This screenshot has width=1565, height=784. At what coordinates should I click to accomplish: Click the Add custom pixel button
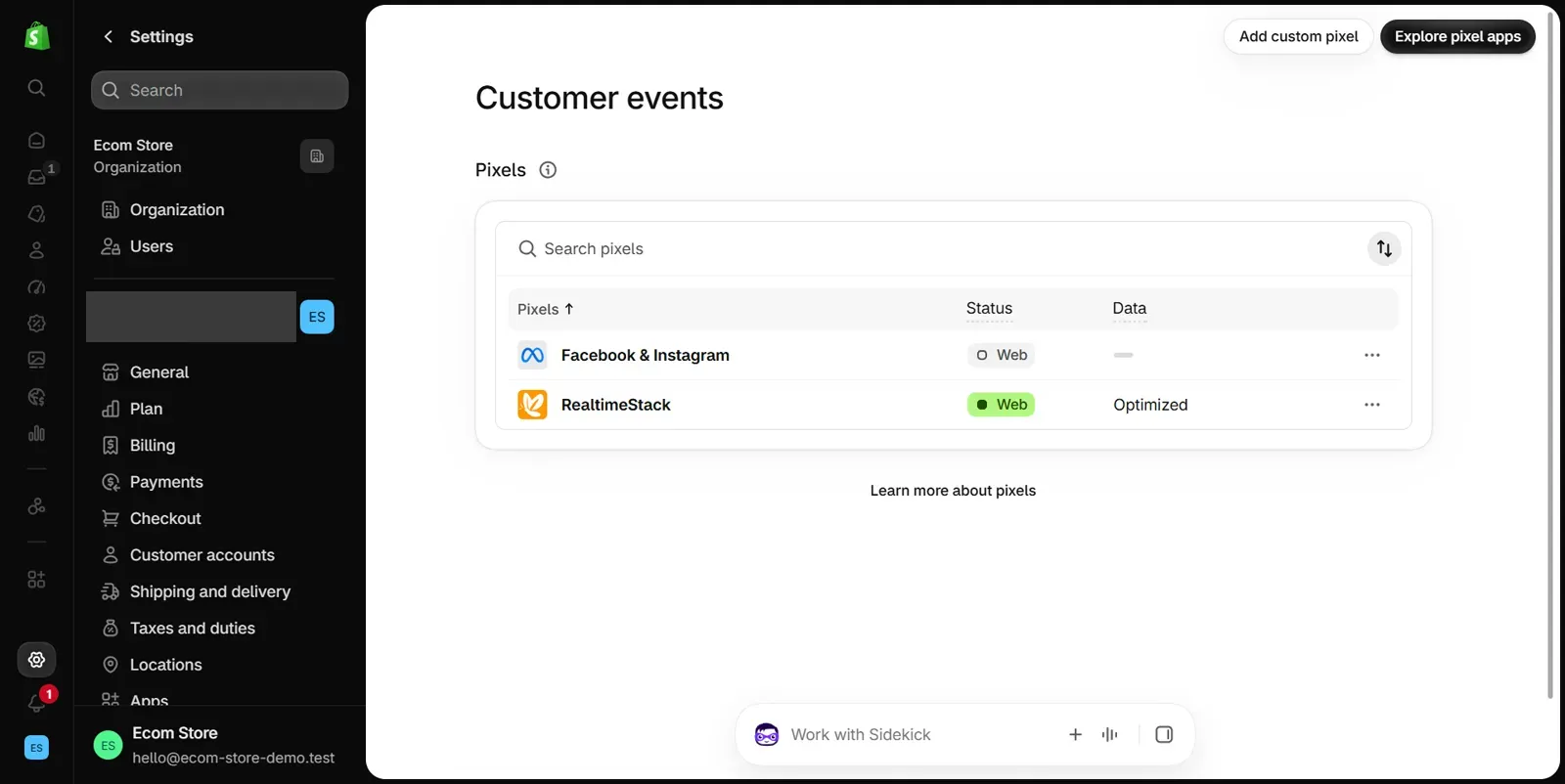[1298, 36]
